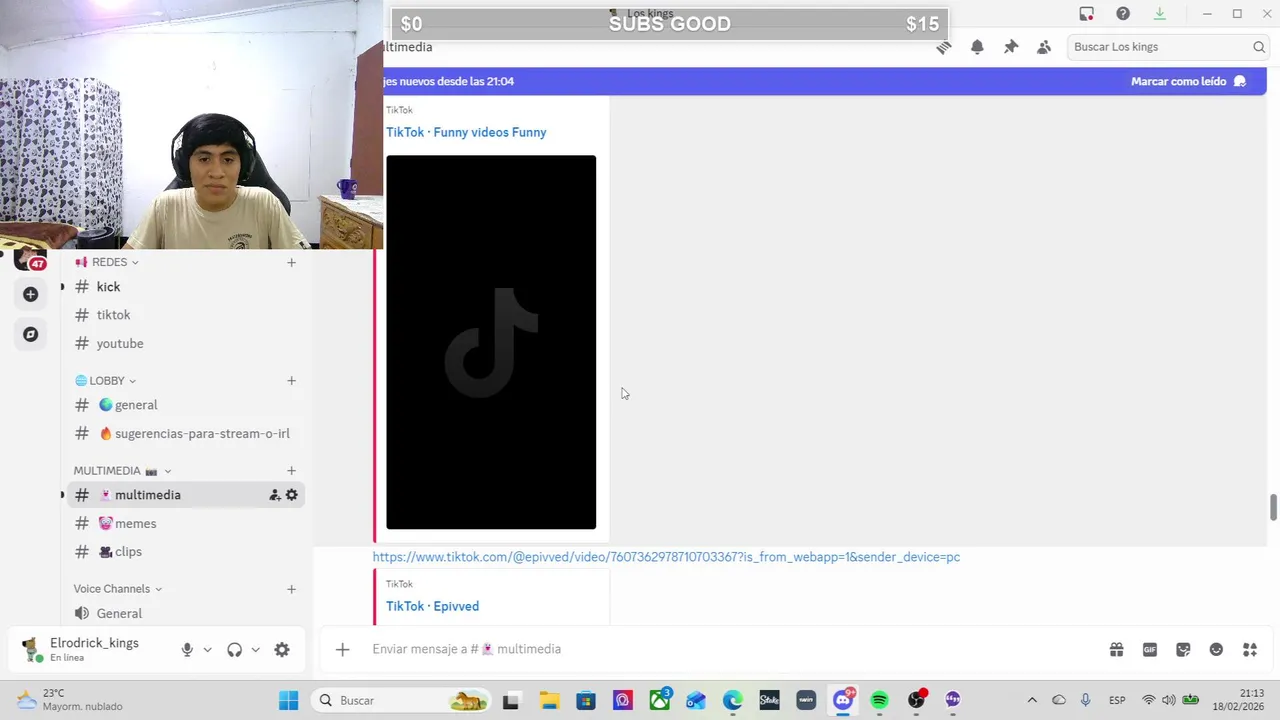The height and width of the screenshot is (720, 1280).
Task: Click the server avatar with 47 badge
Action: (29, 259)
